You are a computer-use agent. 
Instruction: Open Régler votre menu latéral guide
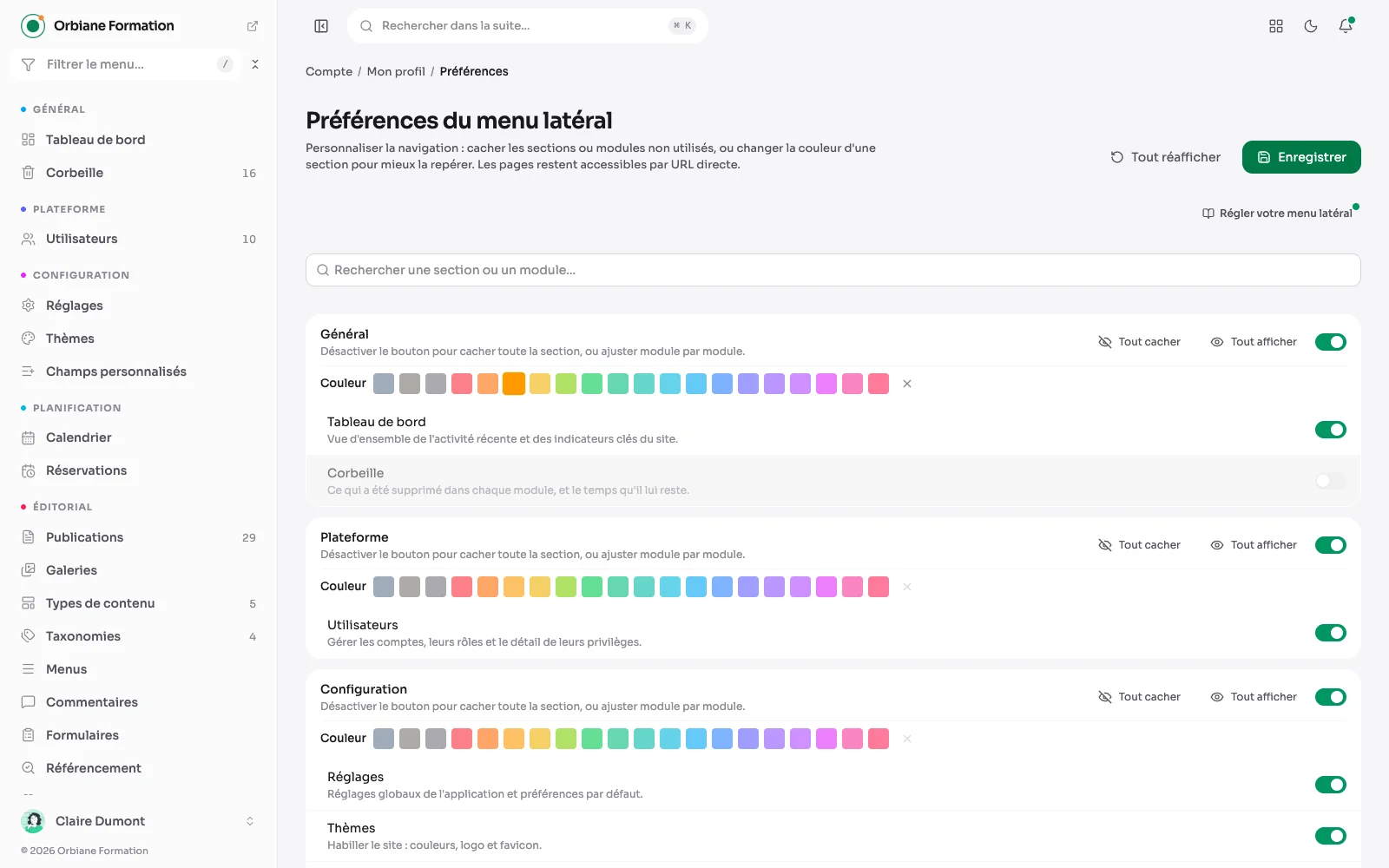coord(1277,214)
